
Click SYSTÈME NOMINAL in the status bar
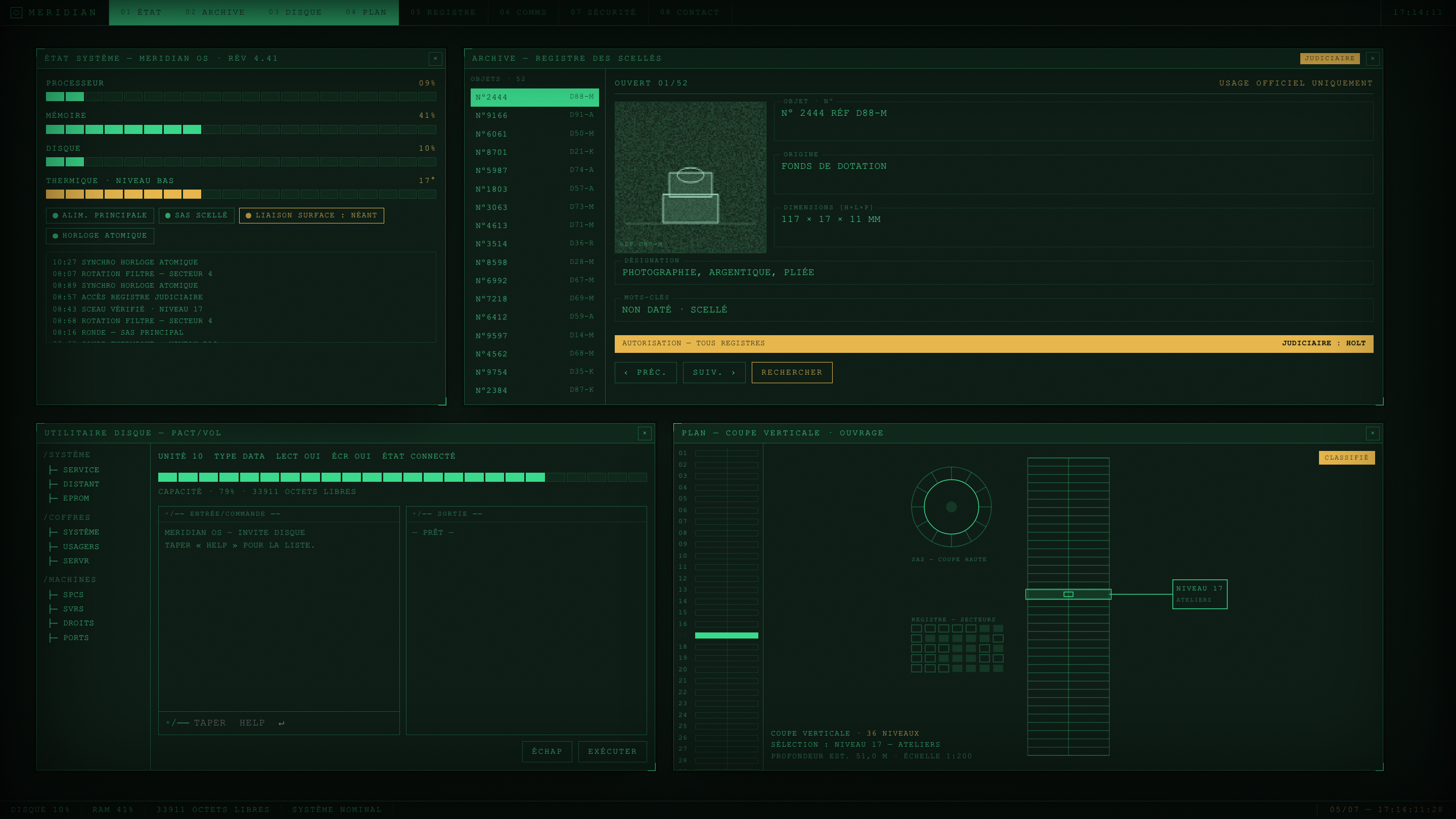(337, 810)
